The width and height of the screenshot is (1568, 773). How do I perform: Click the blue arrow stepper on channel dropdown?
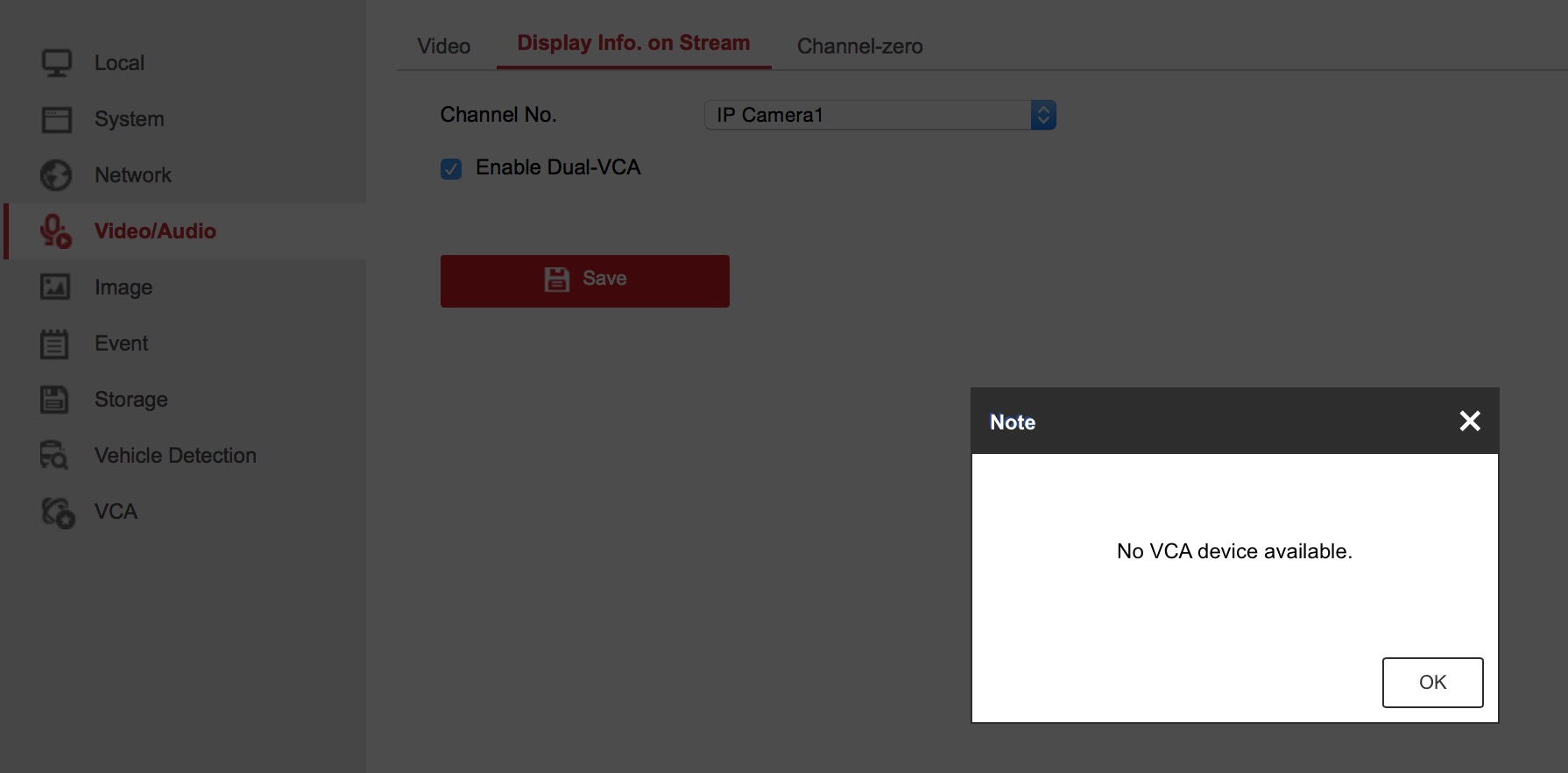[1043, 115]
